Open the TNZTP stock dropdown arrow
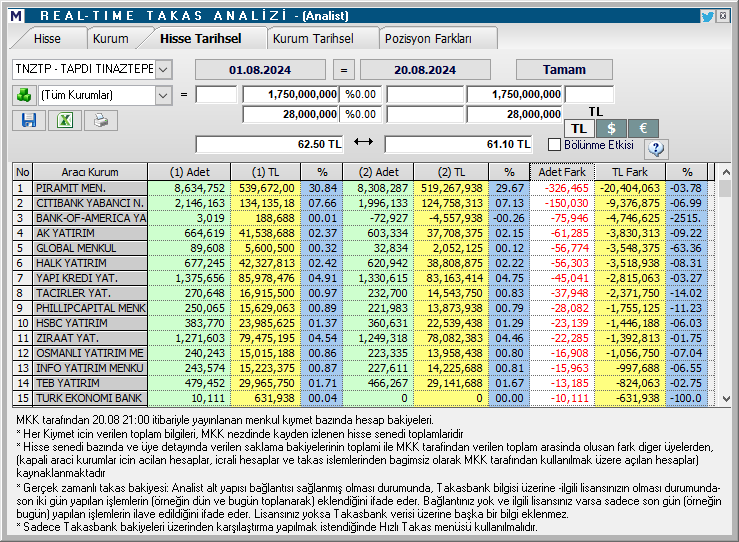This screenshot has width=739, height=542. coord(163,70)
